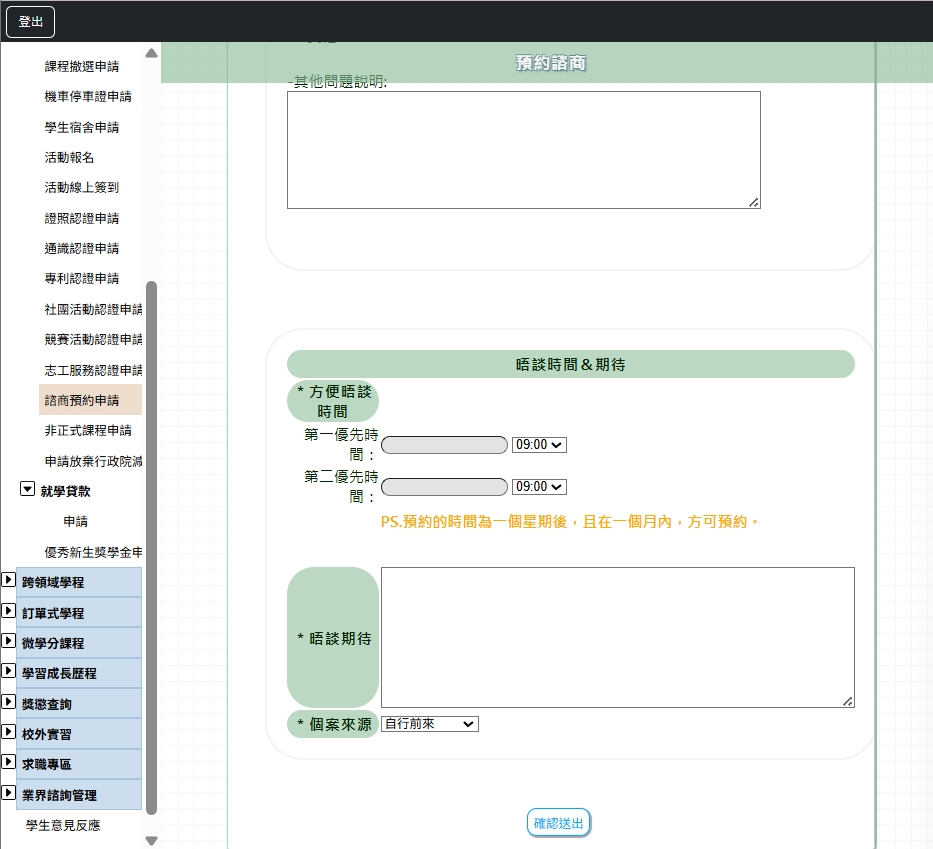Click the 登出 logout button

coord(30,21)
